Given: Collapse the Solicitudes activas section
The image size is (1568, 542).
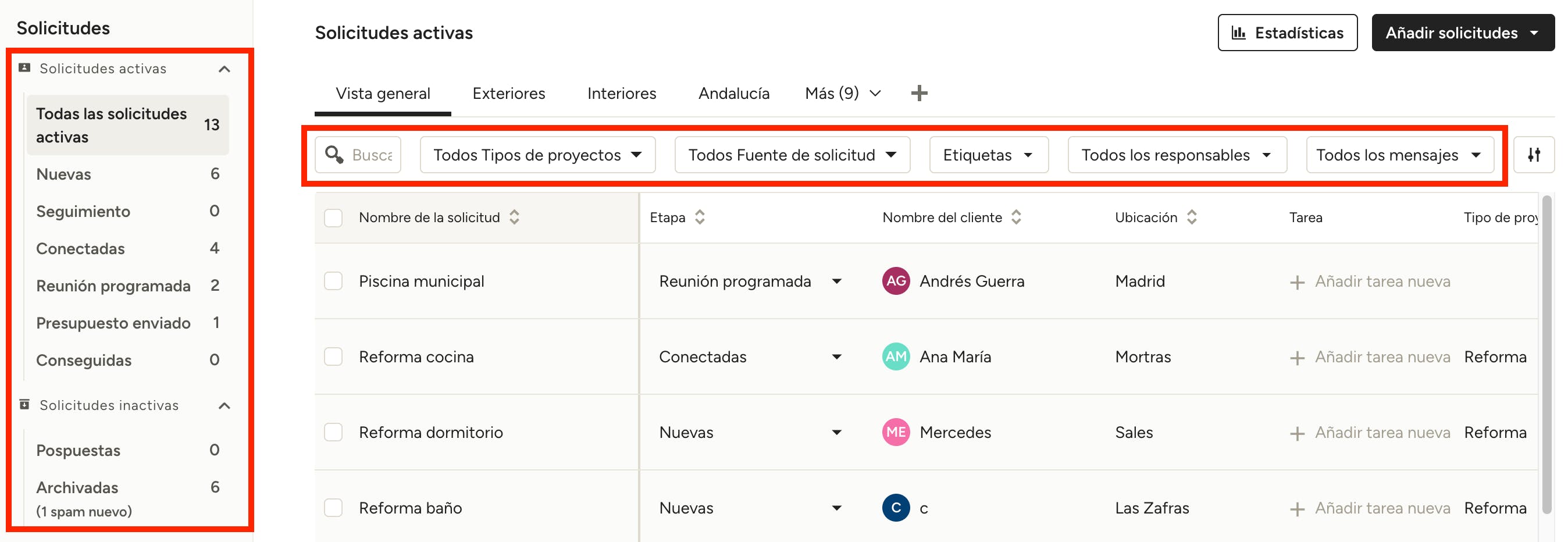Looking at the screenshot, I should tap(224, 69).
